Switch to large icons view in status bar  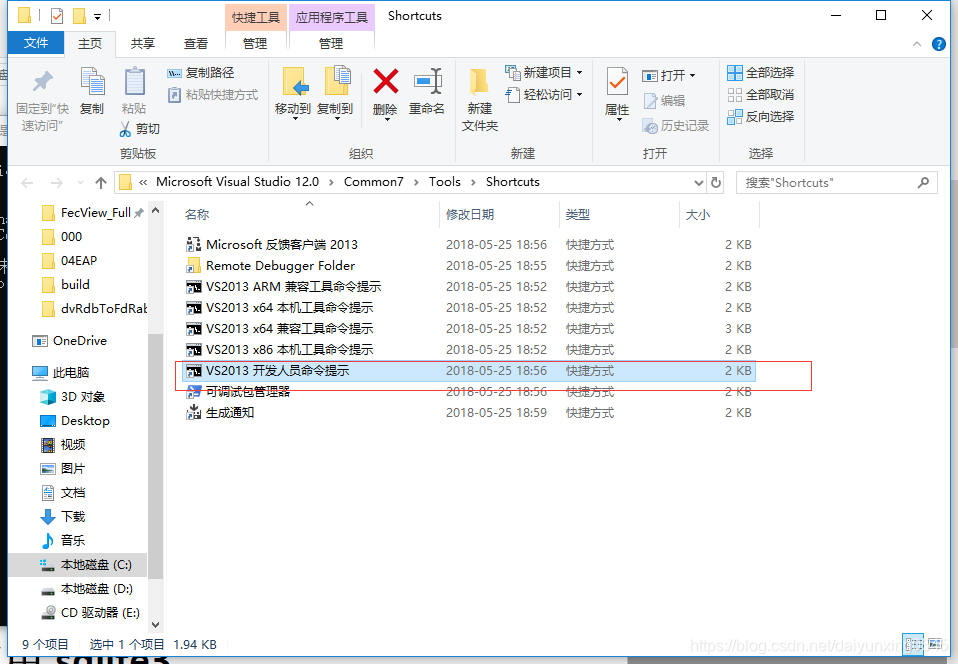click(935, 644)
